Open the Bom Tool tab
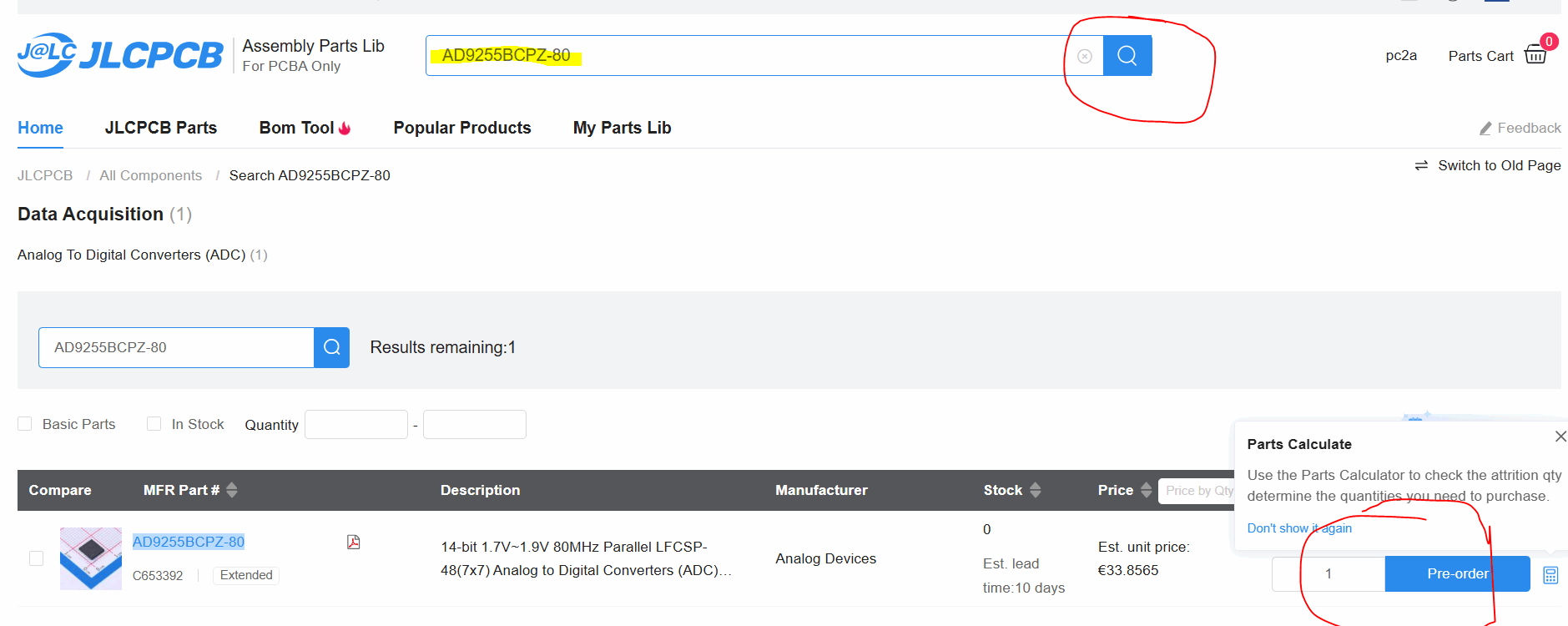Image resolution: width=1568 pixels, height=626 pixels. pyautogui.click(x=296, y=128)
